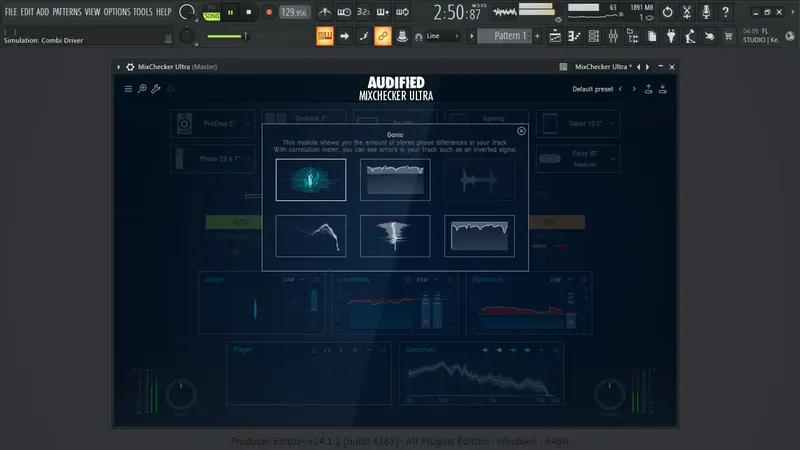The width and height of the screenshot is (800, 450).
Task: Open the Mixer view icon
Action: coord(613,36)
